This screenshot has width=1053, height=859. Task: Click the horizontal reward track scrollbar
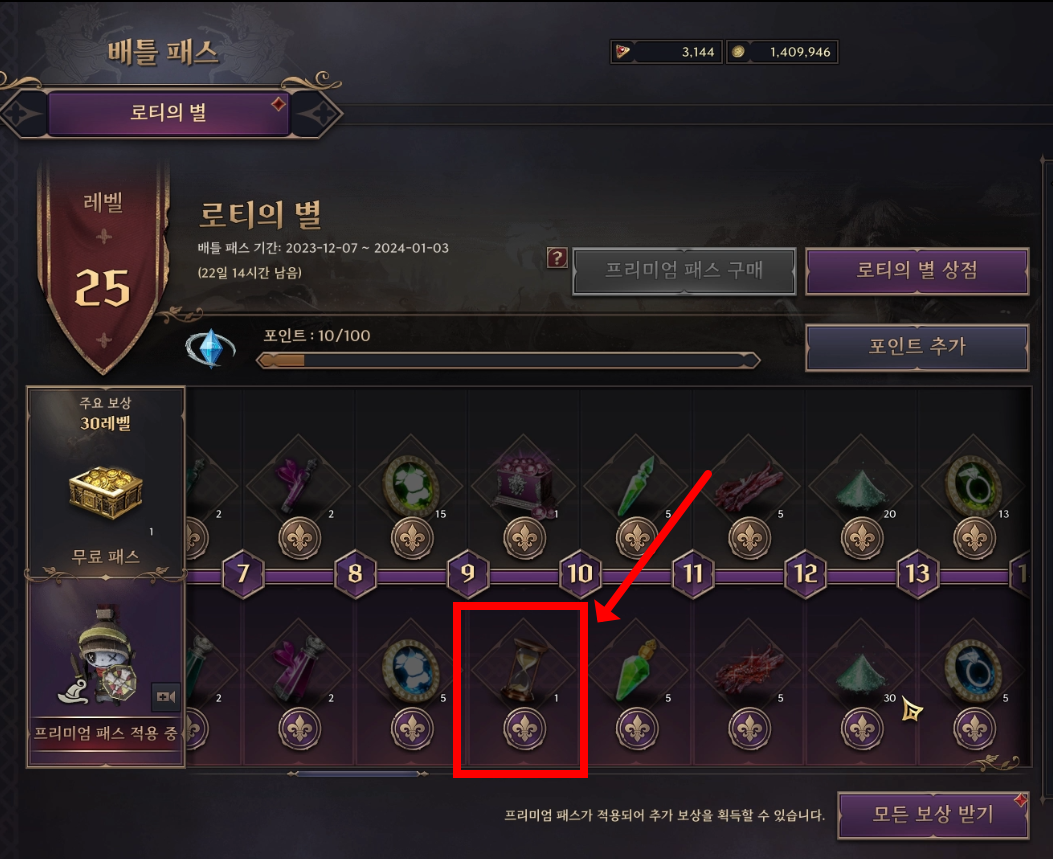tap(358, 774)
